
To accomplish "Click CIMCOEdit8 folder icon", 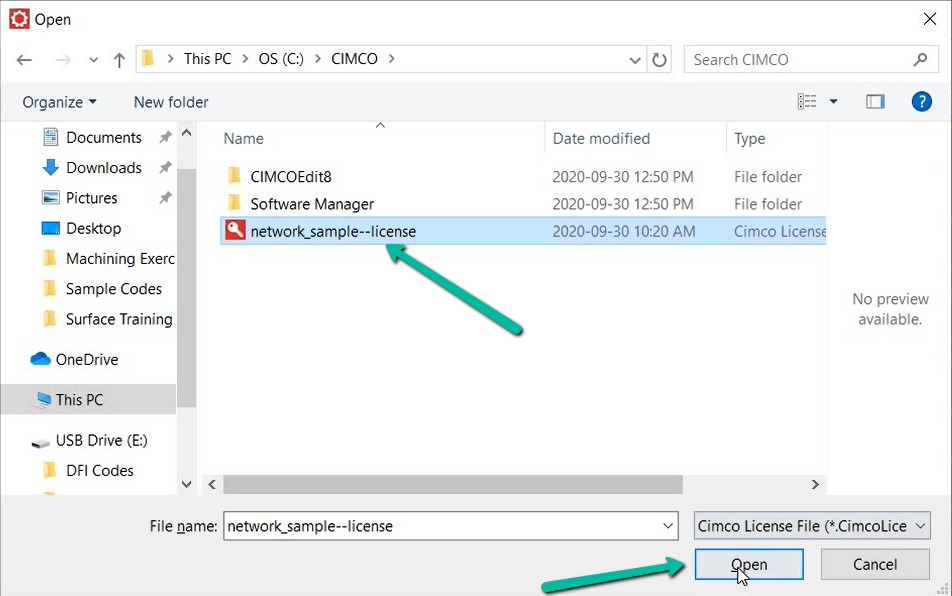I will (x=234, y=176).
